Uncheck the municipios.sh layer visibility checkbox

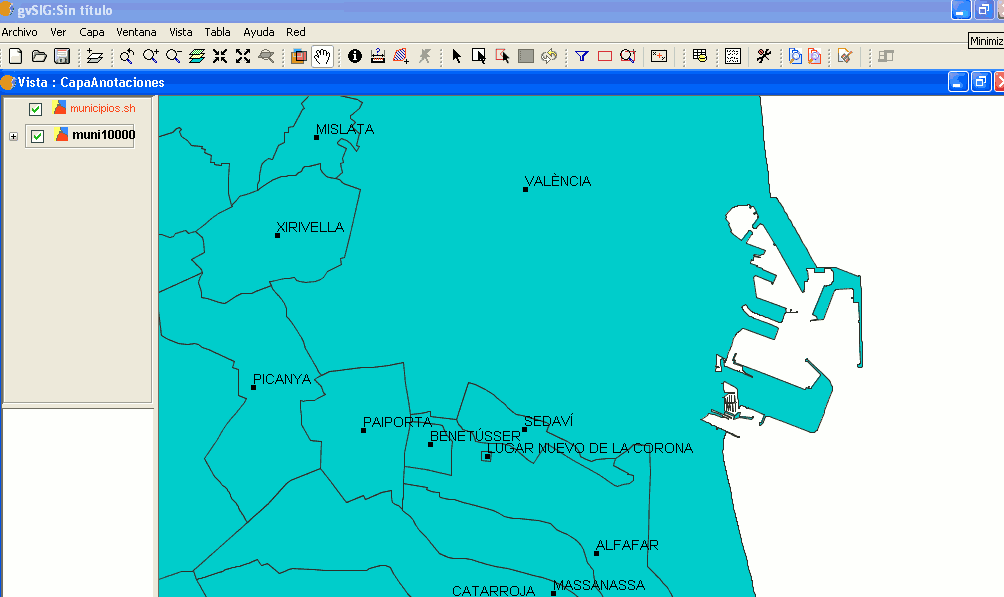coord(36,109)
